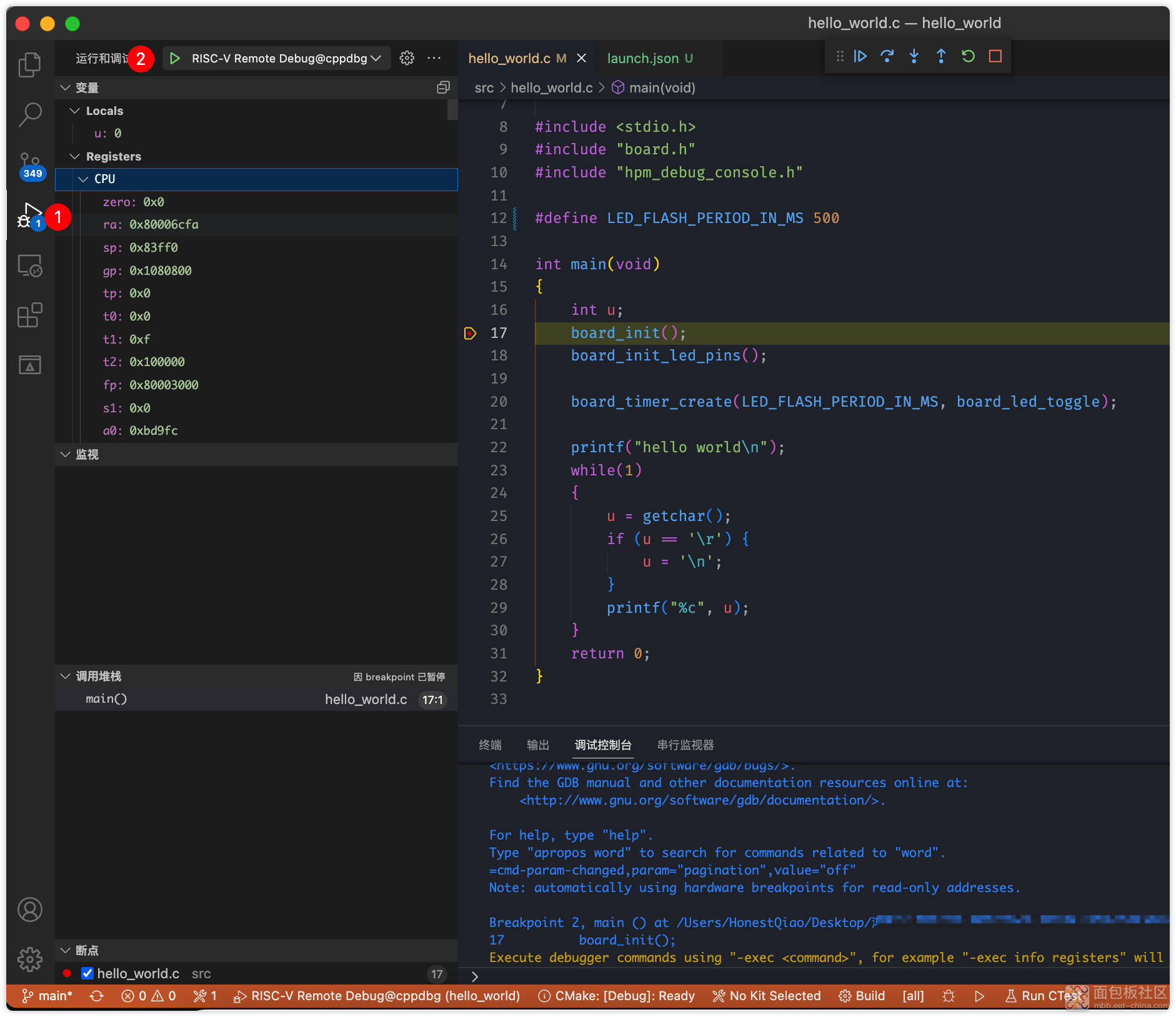Open the 串行监视器 serial monitor tab

[685, 745]
